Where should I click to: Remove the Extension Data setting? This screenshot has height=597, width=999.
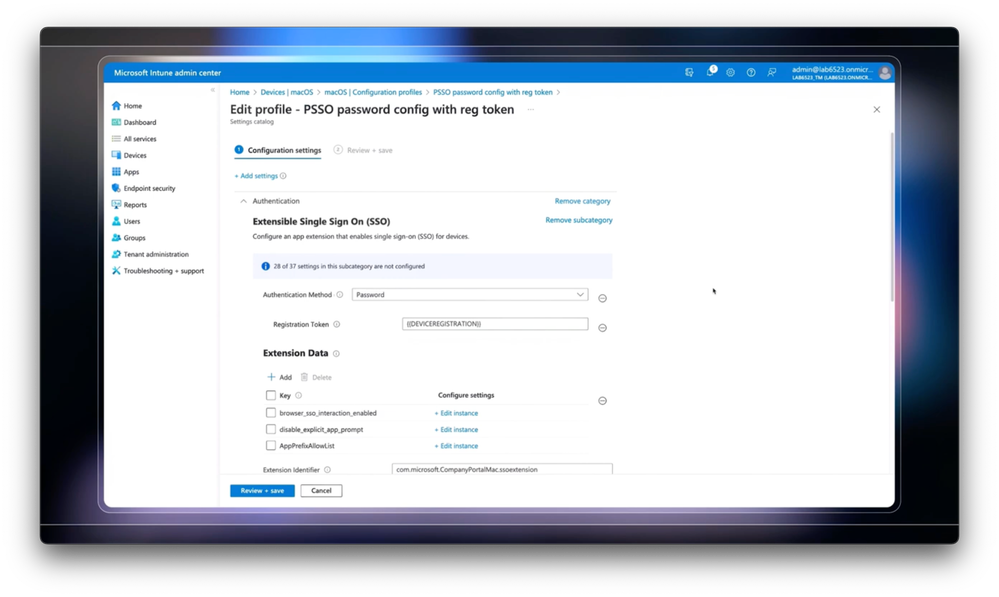[x=602, y=401]
